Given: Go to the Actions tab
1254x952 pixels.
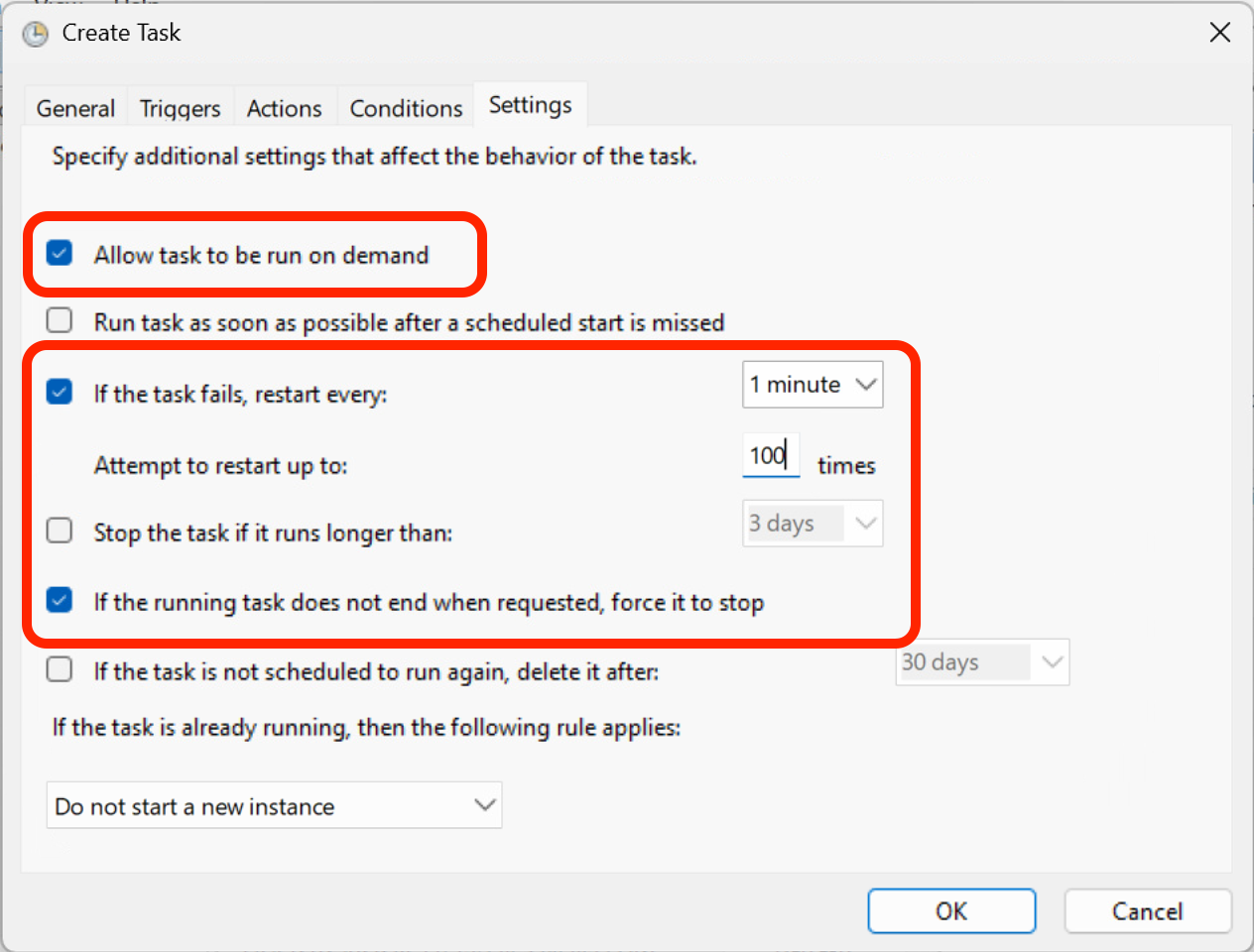Looking at the screenshot, I should 284,108.
